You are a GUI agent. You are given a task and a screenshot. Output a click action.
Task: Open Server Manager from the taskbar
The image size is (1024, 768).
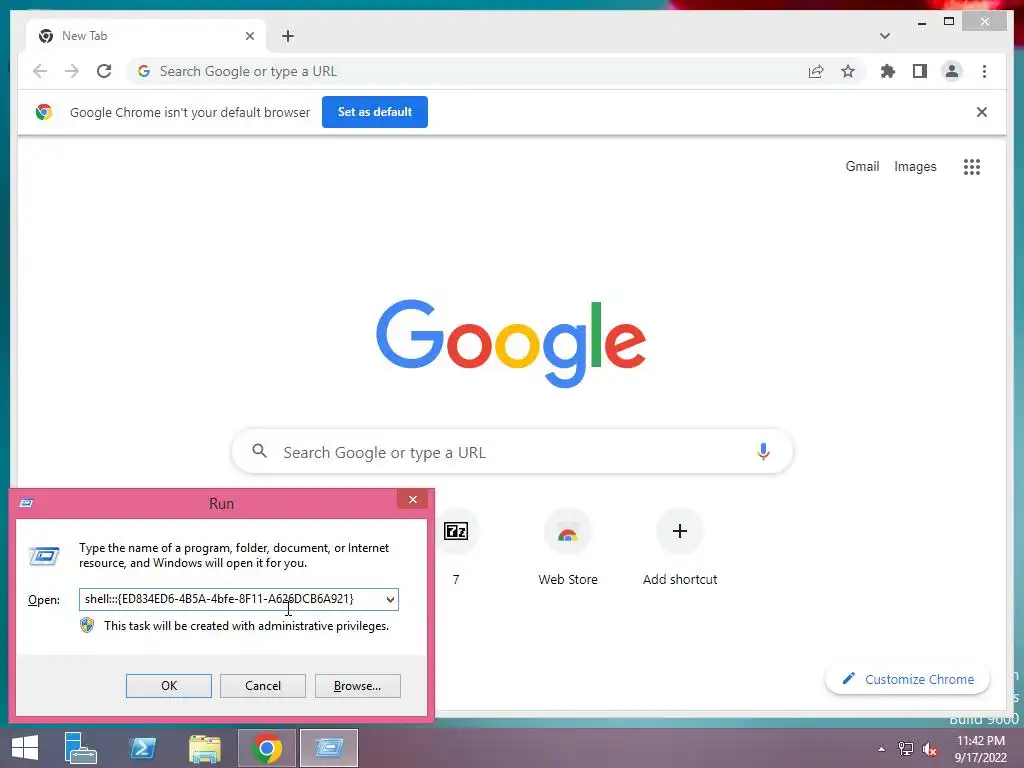(81, 748)
